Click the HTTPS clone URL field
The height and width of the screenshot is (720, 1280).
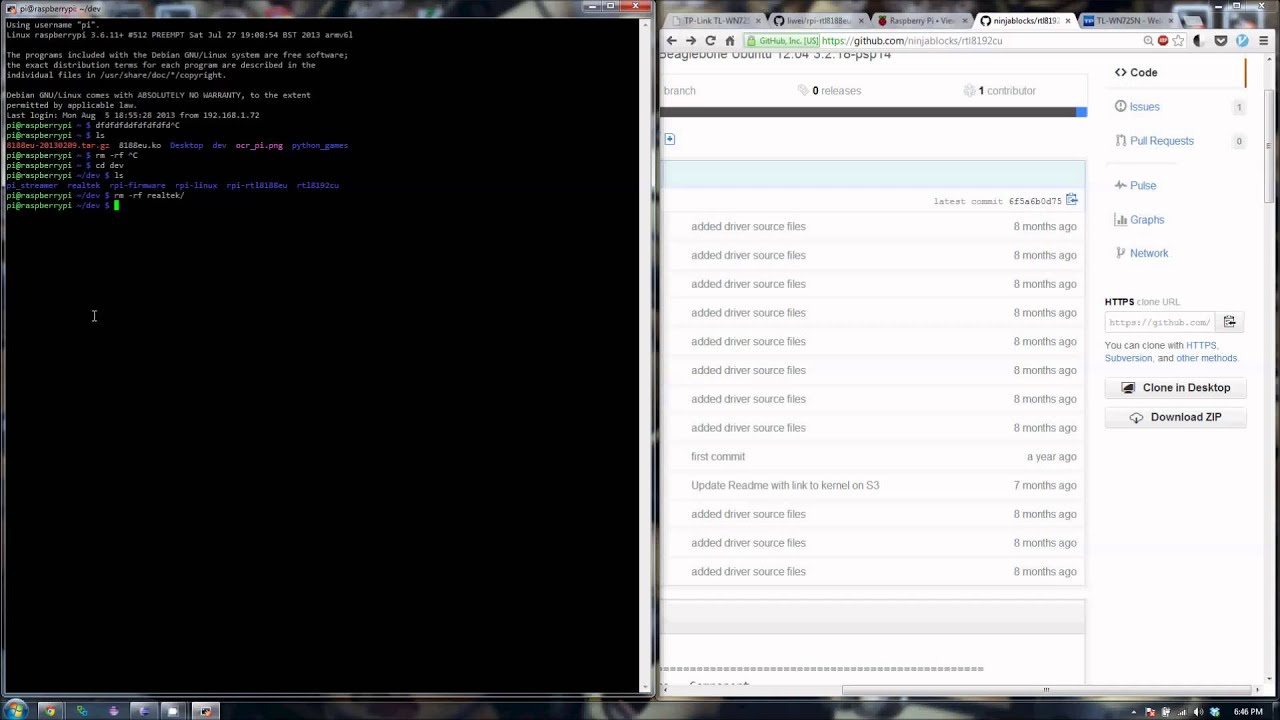1160,322
